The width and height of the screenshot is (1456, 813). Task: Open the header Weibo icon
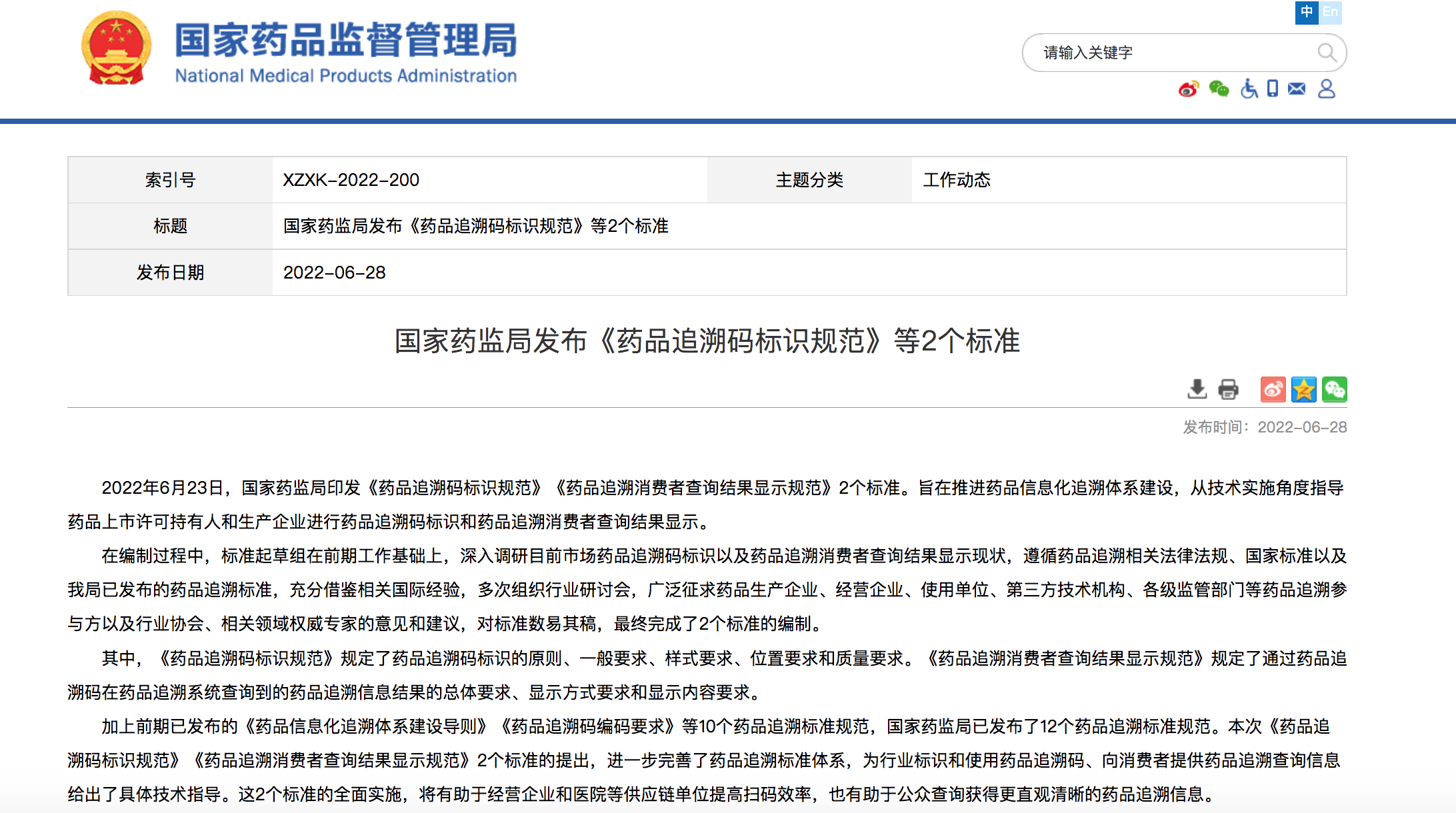click(x=1188, y=89)
